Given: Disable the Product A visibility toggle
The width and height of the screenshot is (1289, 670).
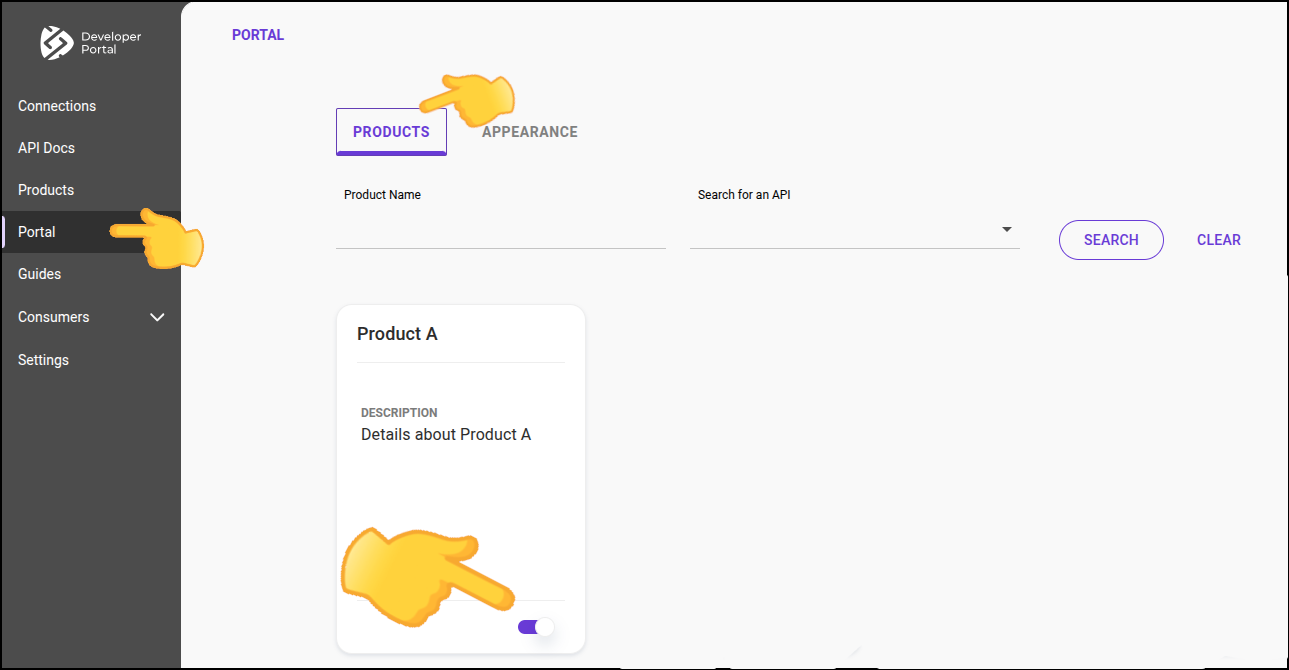Looking at the screenshot, I should click(x=534, y=626).
